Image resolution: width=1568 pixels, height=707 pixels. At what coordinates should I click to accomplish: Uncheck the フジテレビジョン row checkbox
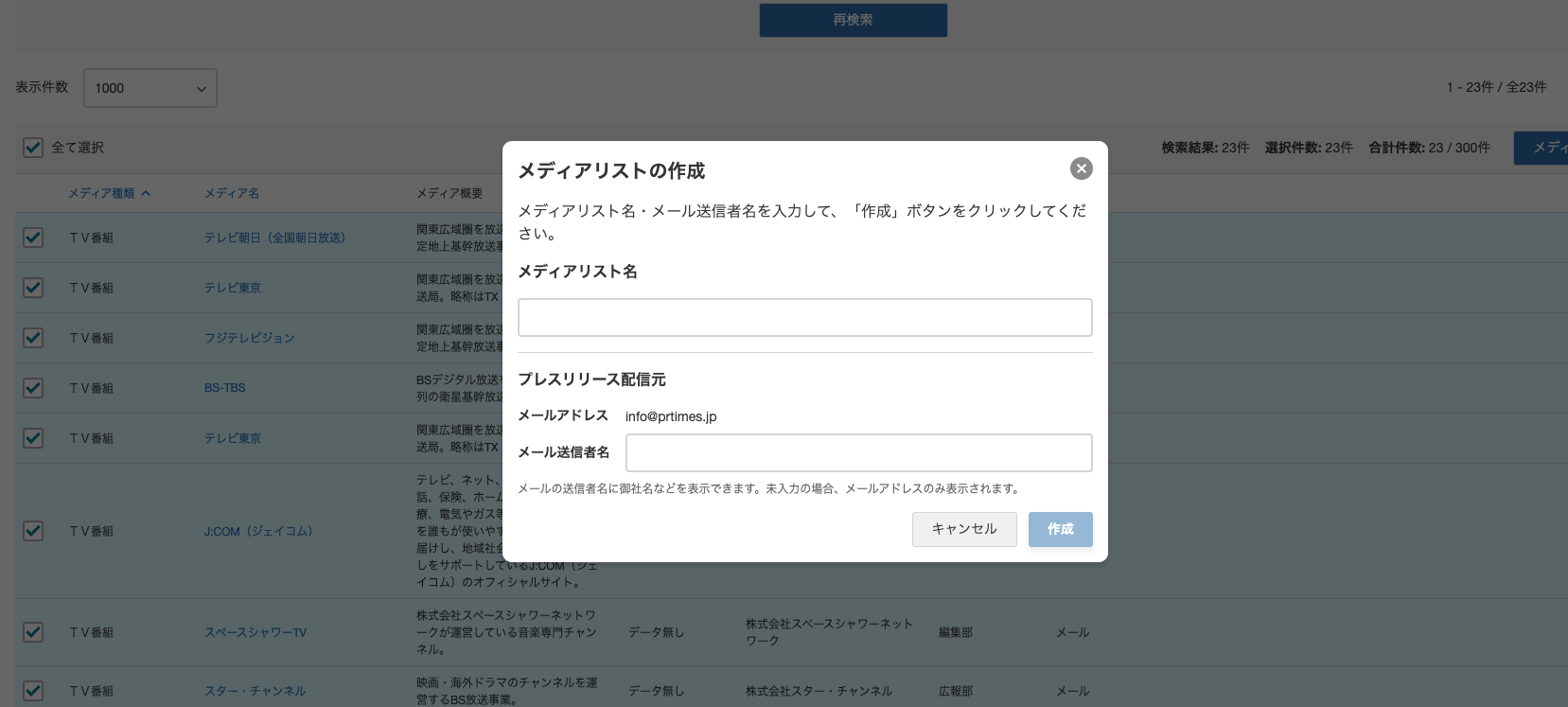click(x=33, y=338)
